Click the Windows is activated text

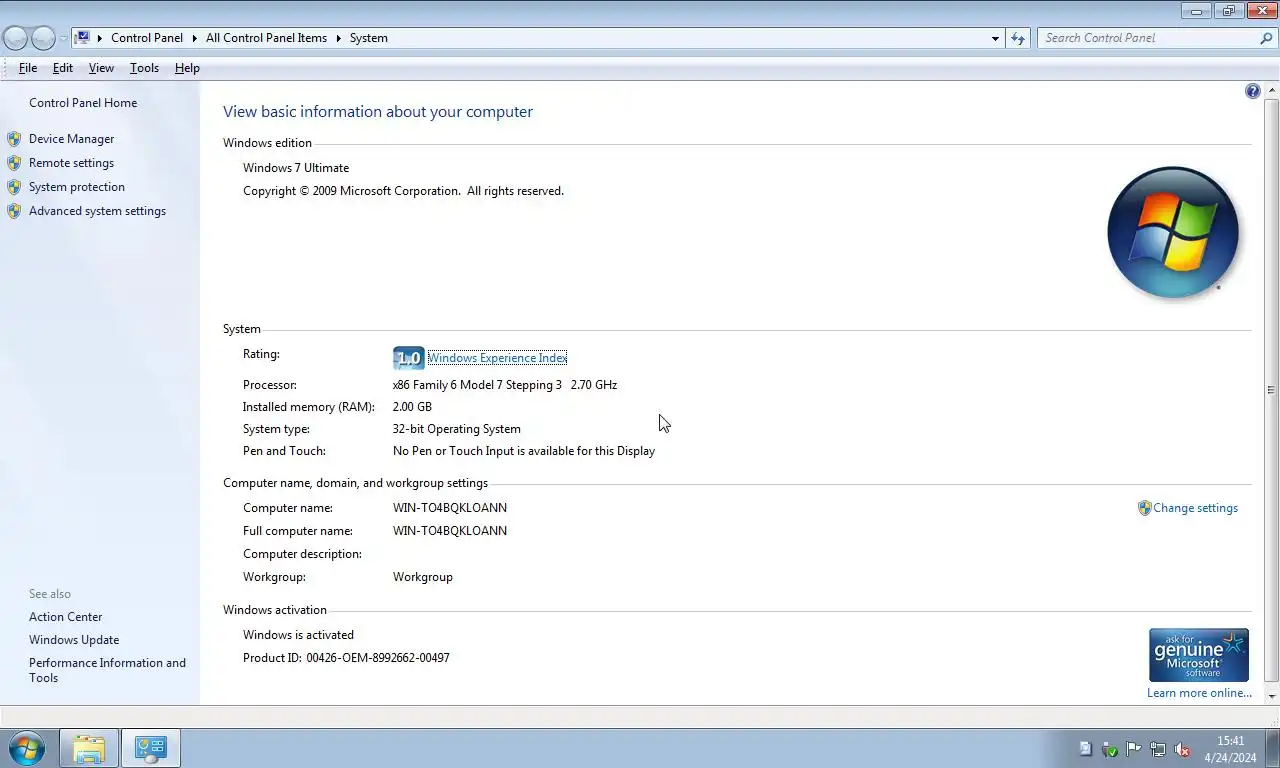coord(298,635)
